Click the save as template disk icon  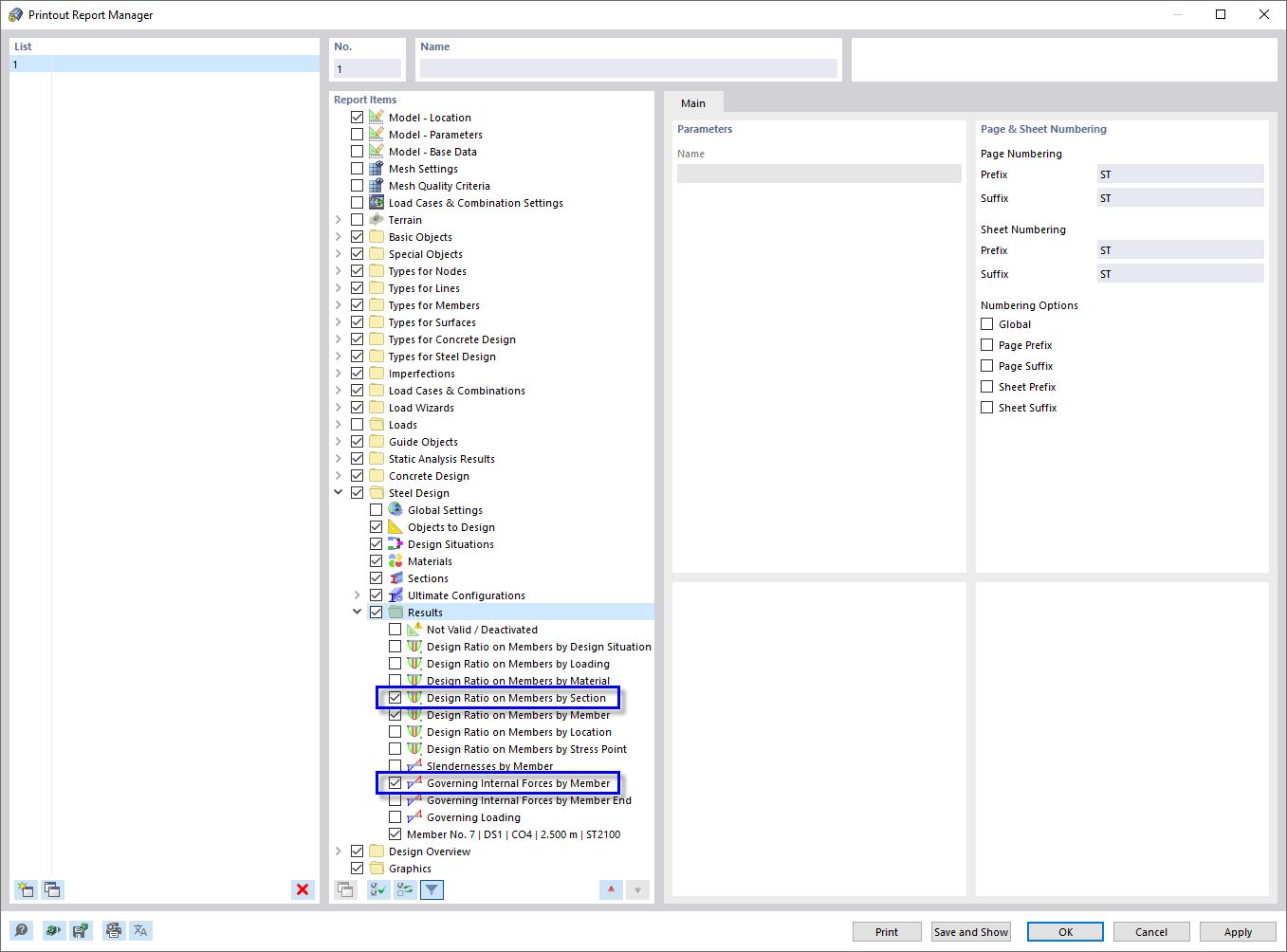[81, 930]
